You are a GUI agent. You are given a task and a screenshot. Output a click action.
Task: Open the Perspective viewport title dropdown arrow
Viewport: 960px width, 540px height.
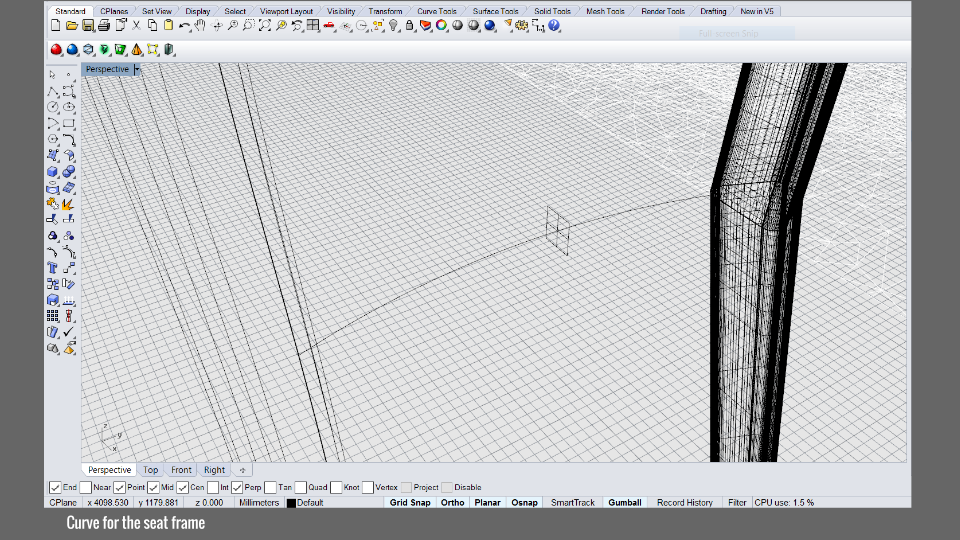click(x=137, y=69)
